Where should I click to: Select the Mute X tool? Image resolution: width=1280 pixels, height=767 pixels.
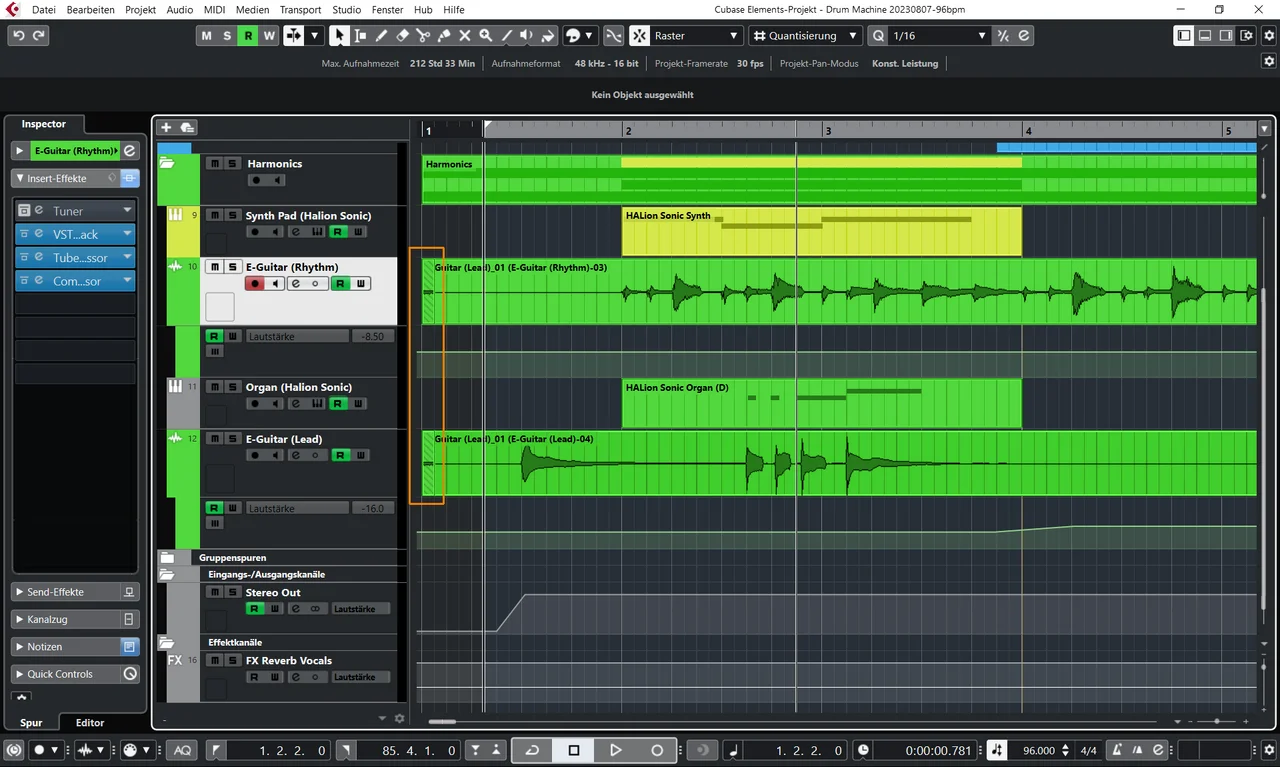pos(465,35)
